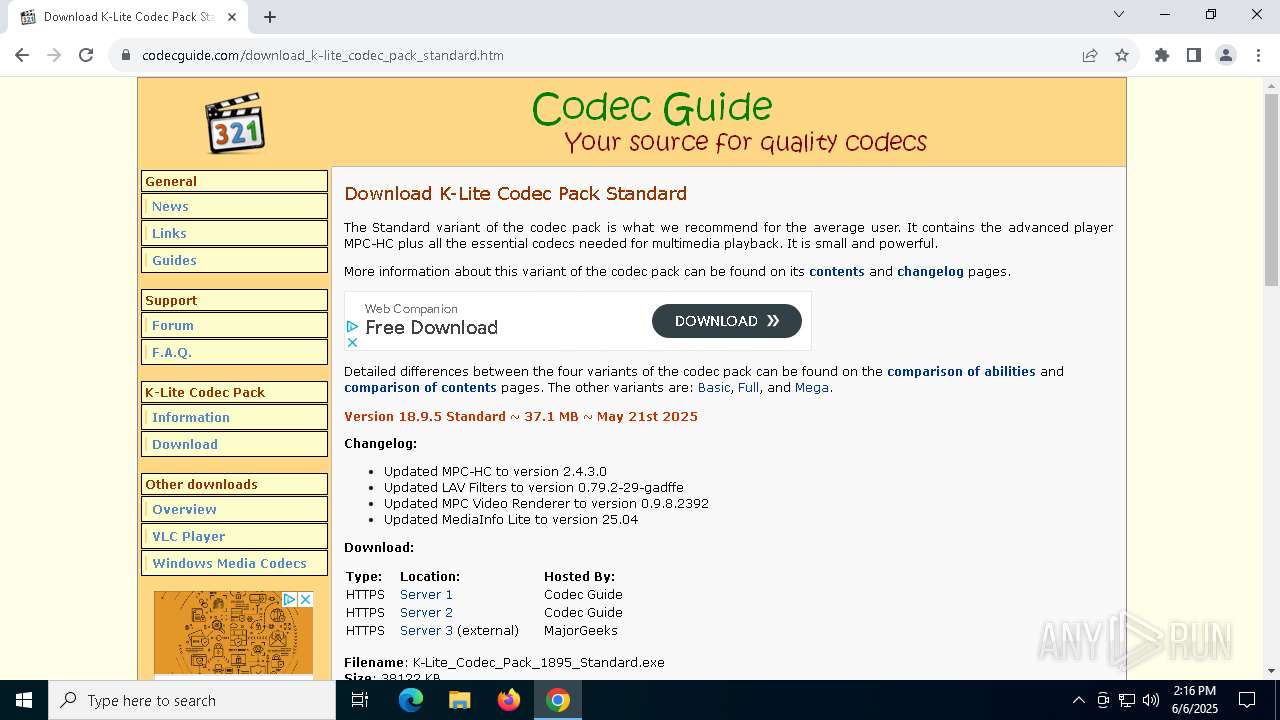Click the taskbar clock showing 2:16 PM
This screenshot has height=720, width=1280.
click(1194, 700)
